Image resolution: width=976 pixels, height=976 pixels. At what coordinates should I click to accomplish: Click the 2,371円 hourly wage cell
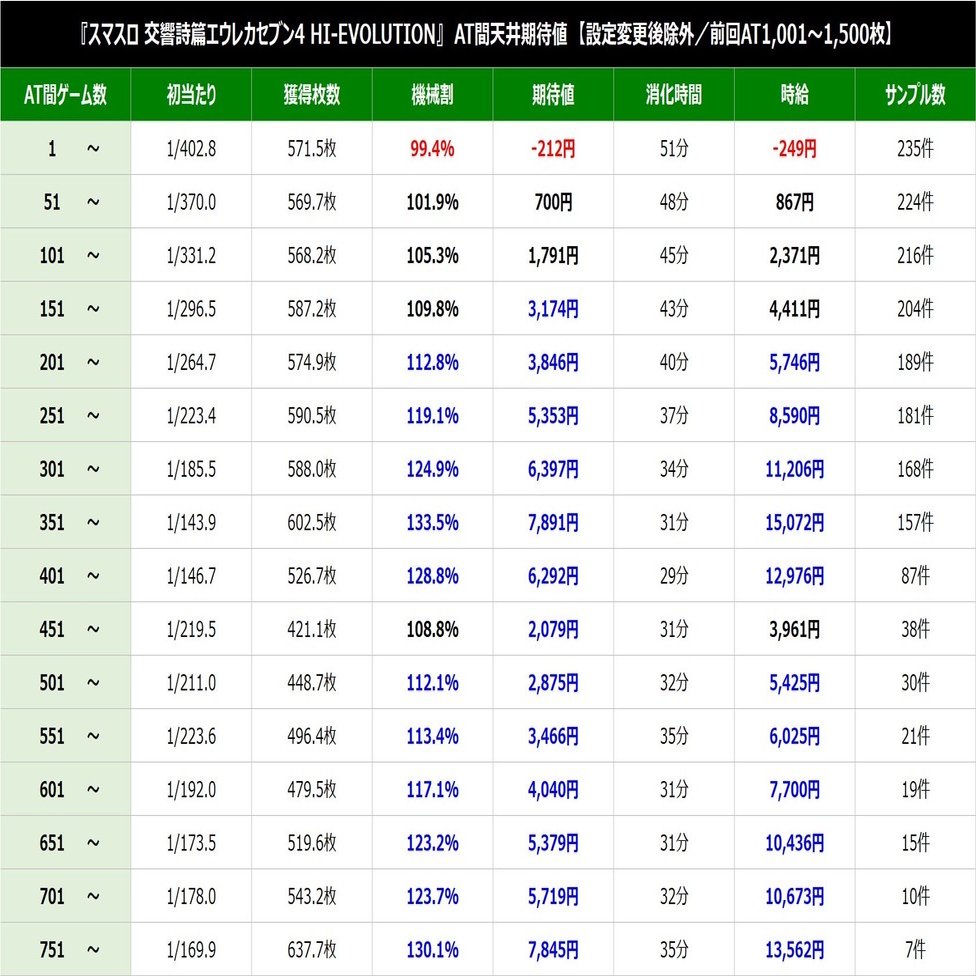(795, 255)
